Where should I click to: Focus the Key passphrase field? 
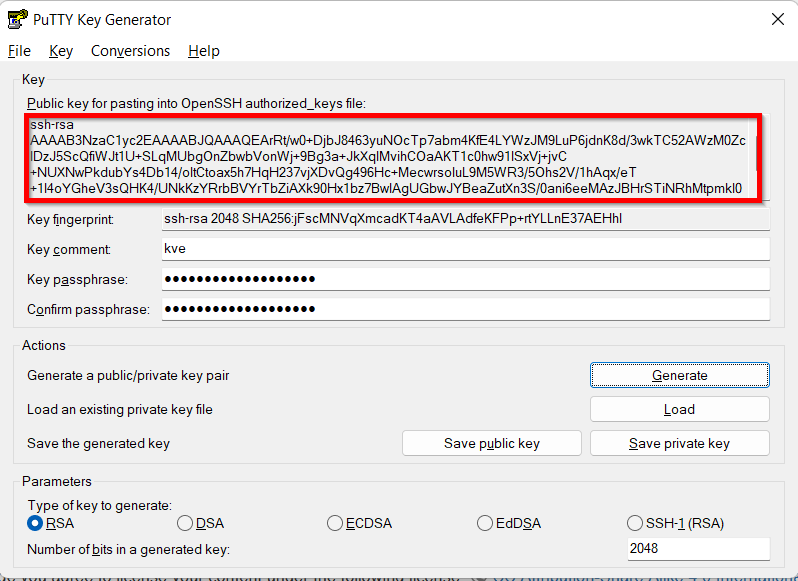click(x=465, y=279)
